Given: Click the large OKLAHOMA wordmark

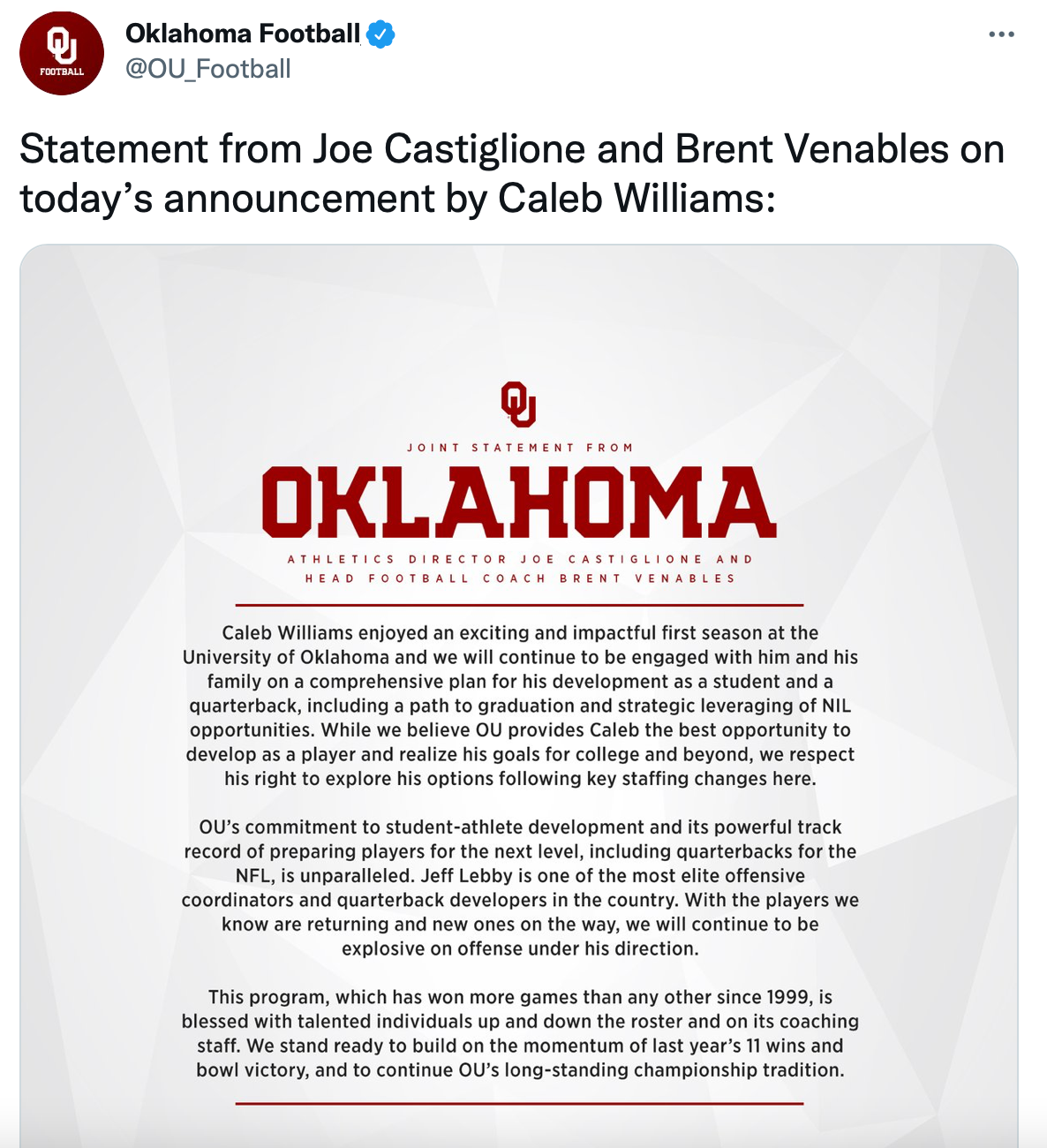Looking at the screenshot, I should pyautogui.click(x=519, y=502).
